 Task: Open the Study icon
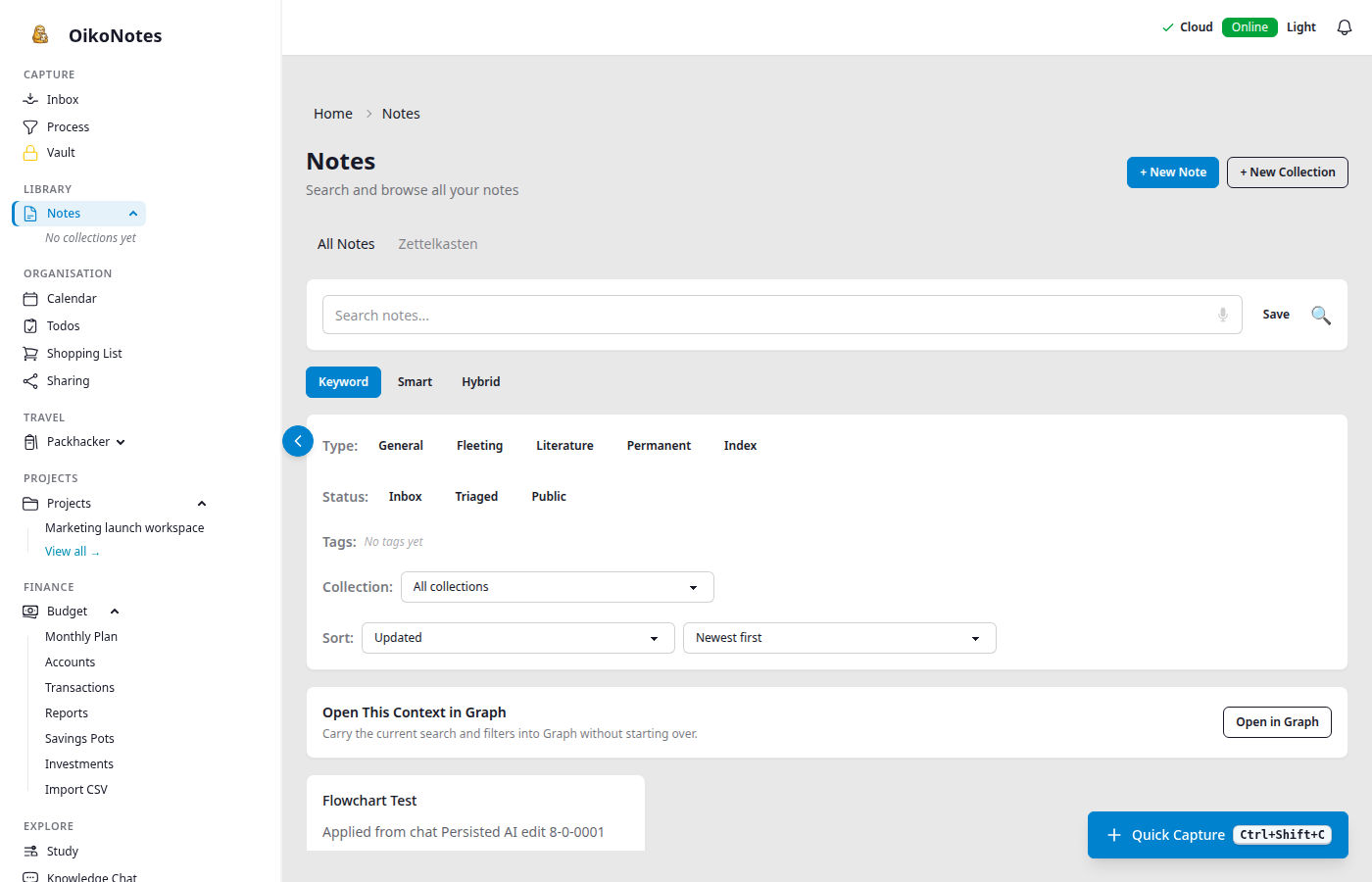point(30,852)
